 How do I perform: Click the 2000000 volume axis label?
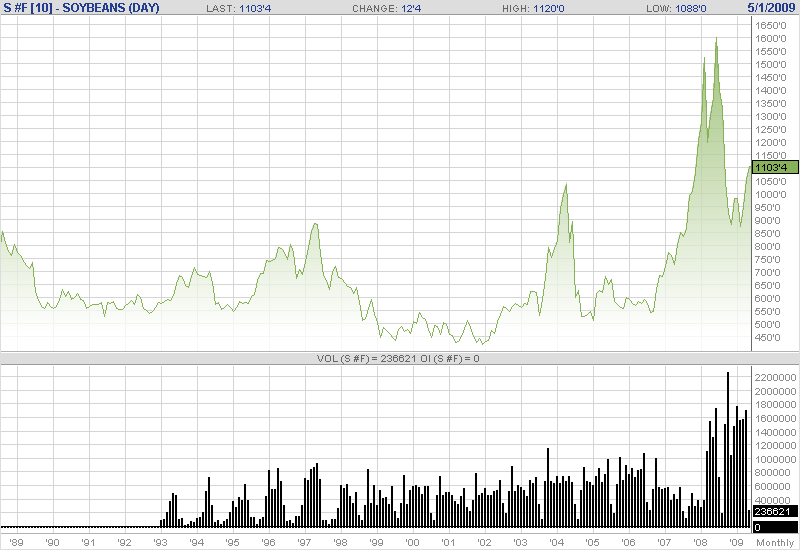pos(775,391)
